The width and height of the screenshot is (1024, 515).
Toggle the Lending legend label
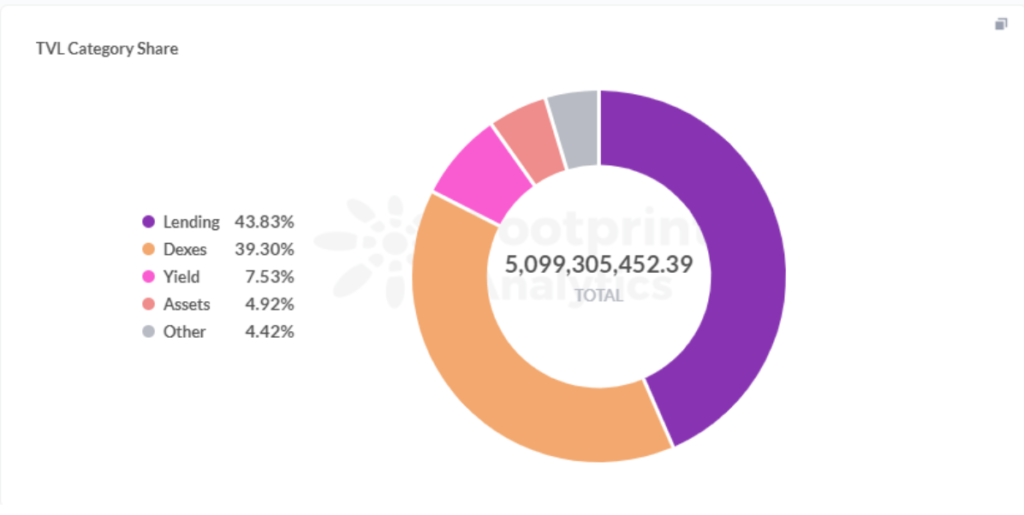click(x=191, y=222)
